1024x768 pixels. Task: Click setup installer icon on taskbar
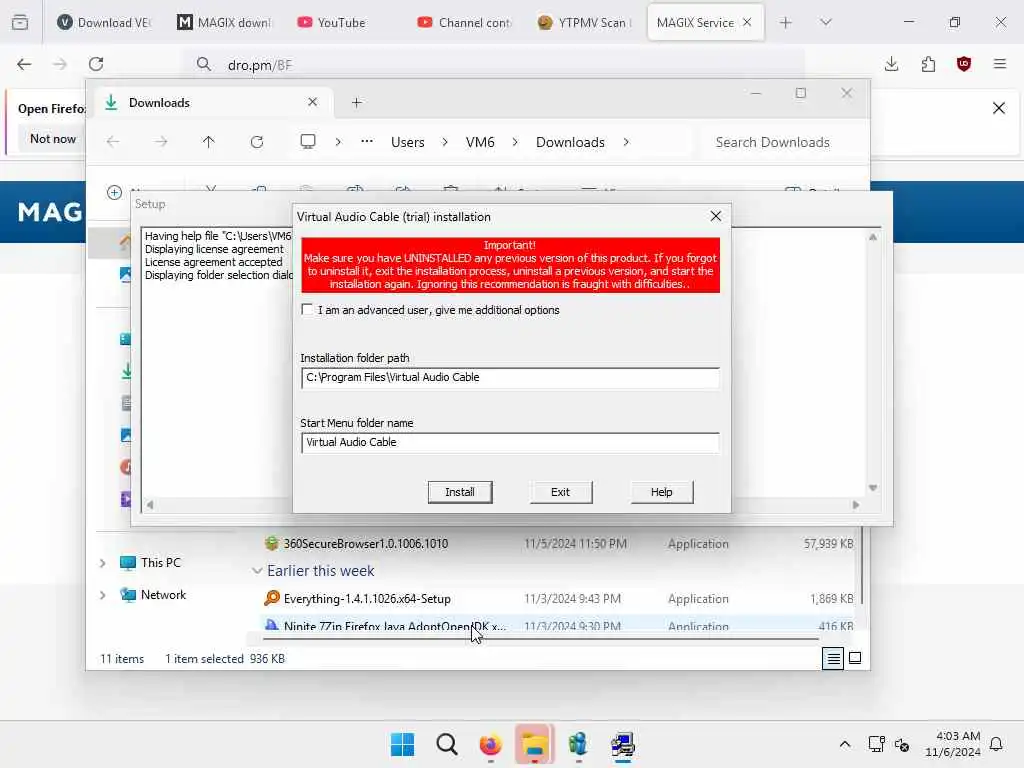622,744
